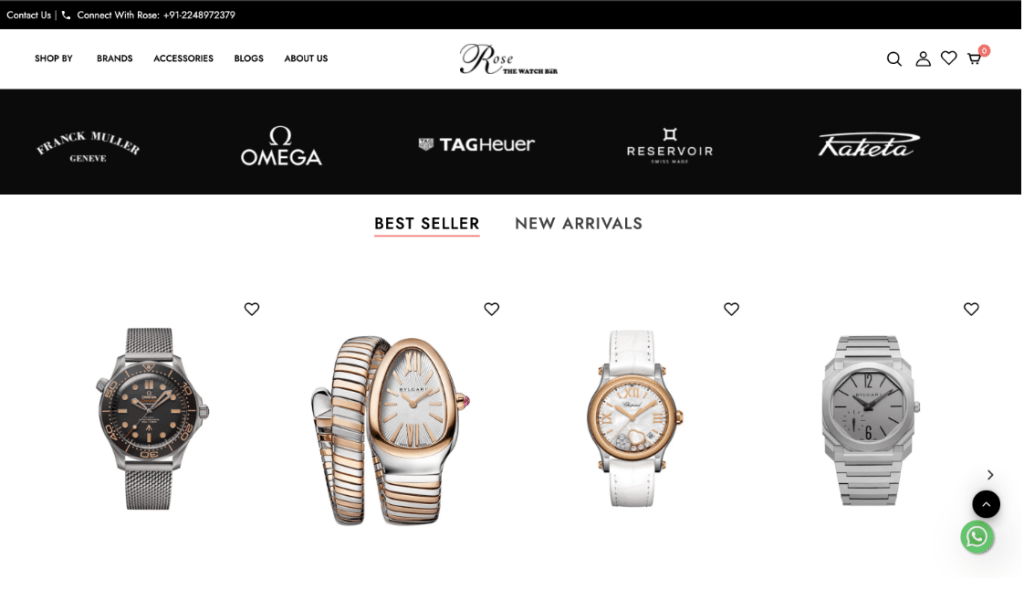Advance product carousel with right chevron
The height and width of the screenshot is (601, 1024).
[x=990, y=475]
